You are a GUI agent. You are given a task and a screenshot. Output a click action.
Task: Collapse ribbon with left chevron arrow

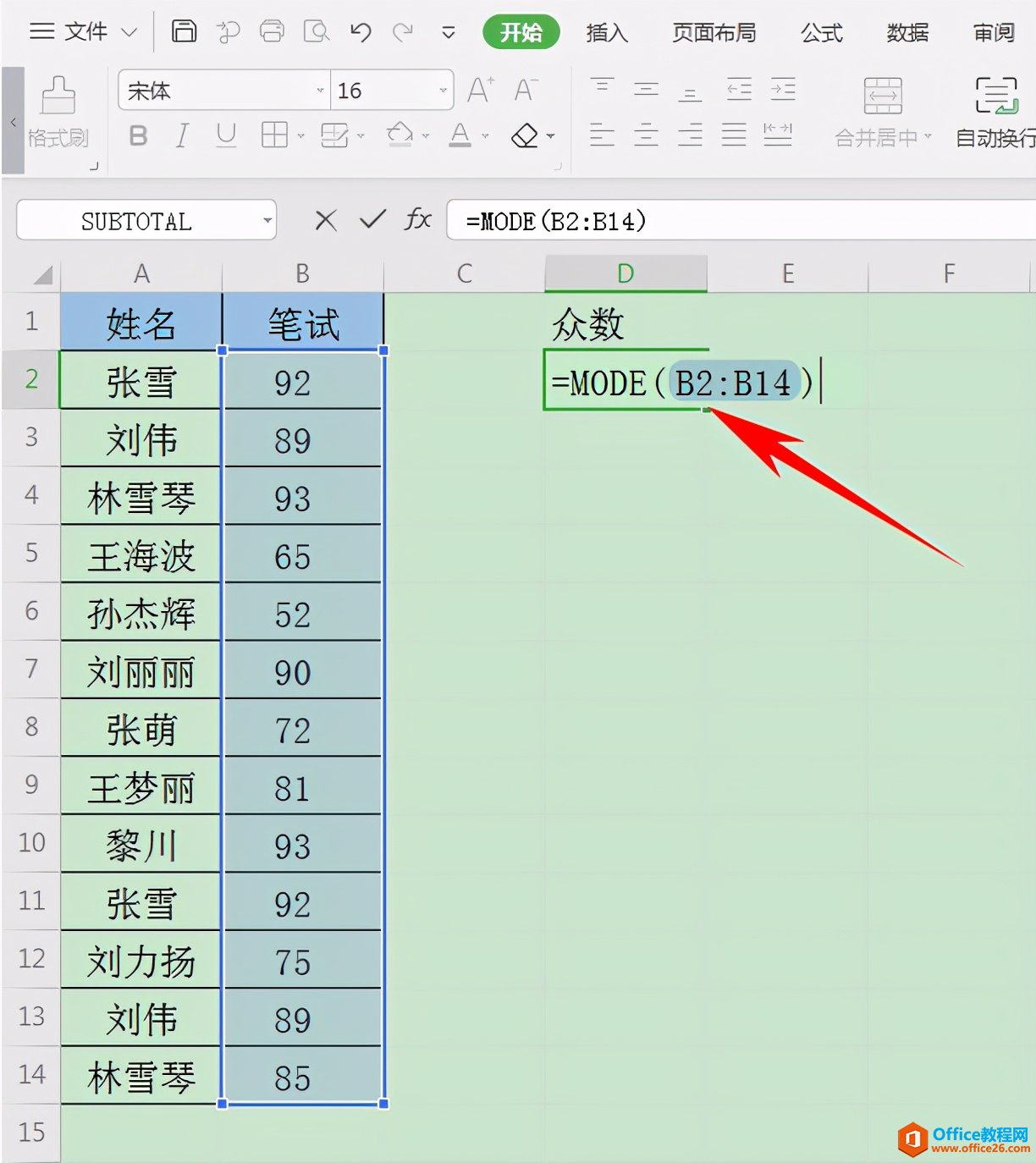tap(13, 122)
